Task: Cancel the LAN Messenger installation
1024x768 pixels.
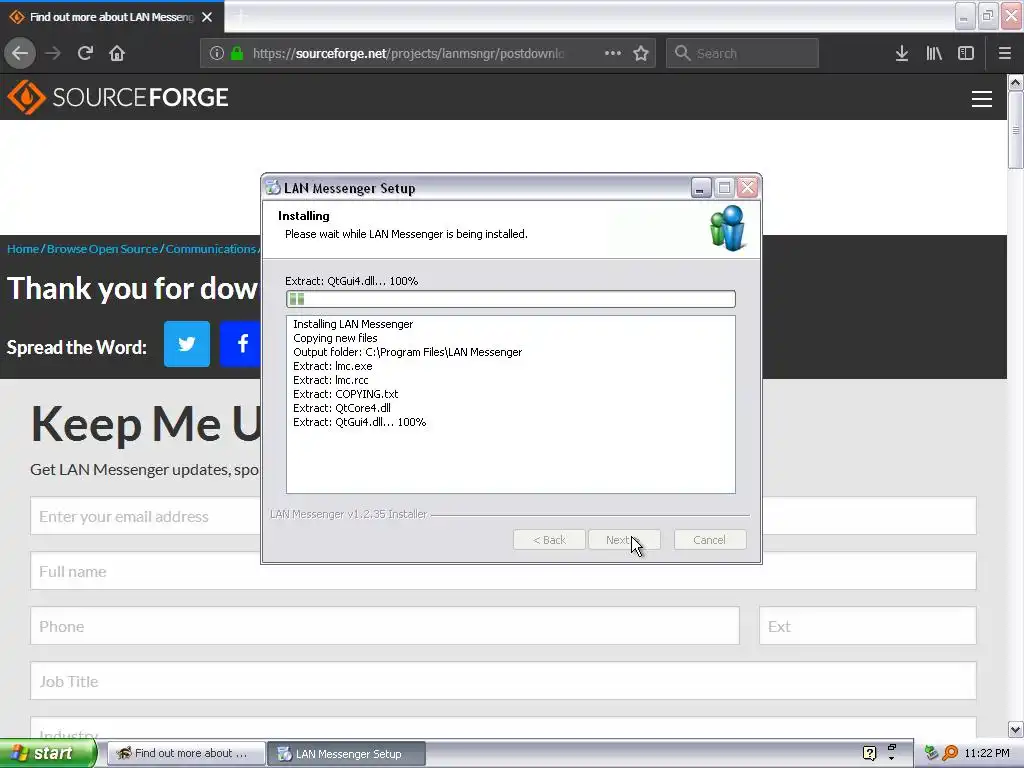Action: (710, 540)
